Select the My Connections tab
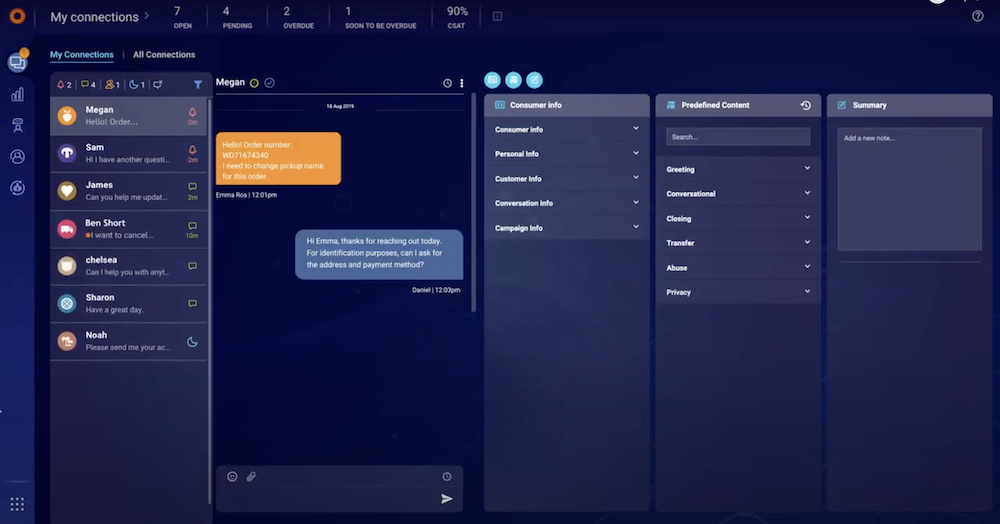The width and height of the screenshot is (1000, 524). pyautogui.click(x=82, y=55)
